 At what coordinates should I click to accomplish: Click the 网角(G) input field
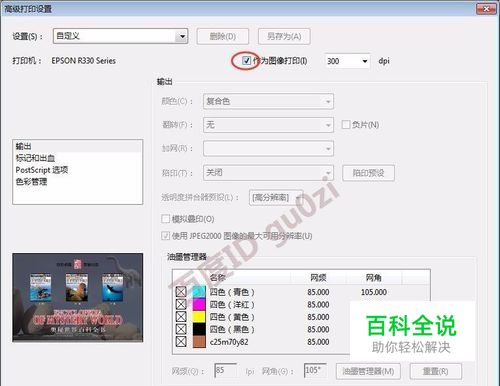pyautogui.click(x=315, y=371)
